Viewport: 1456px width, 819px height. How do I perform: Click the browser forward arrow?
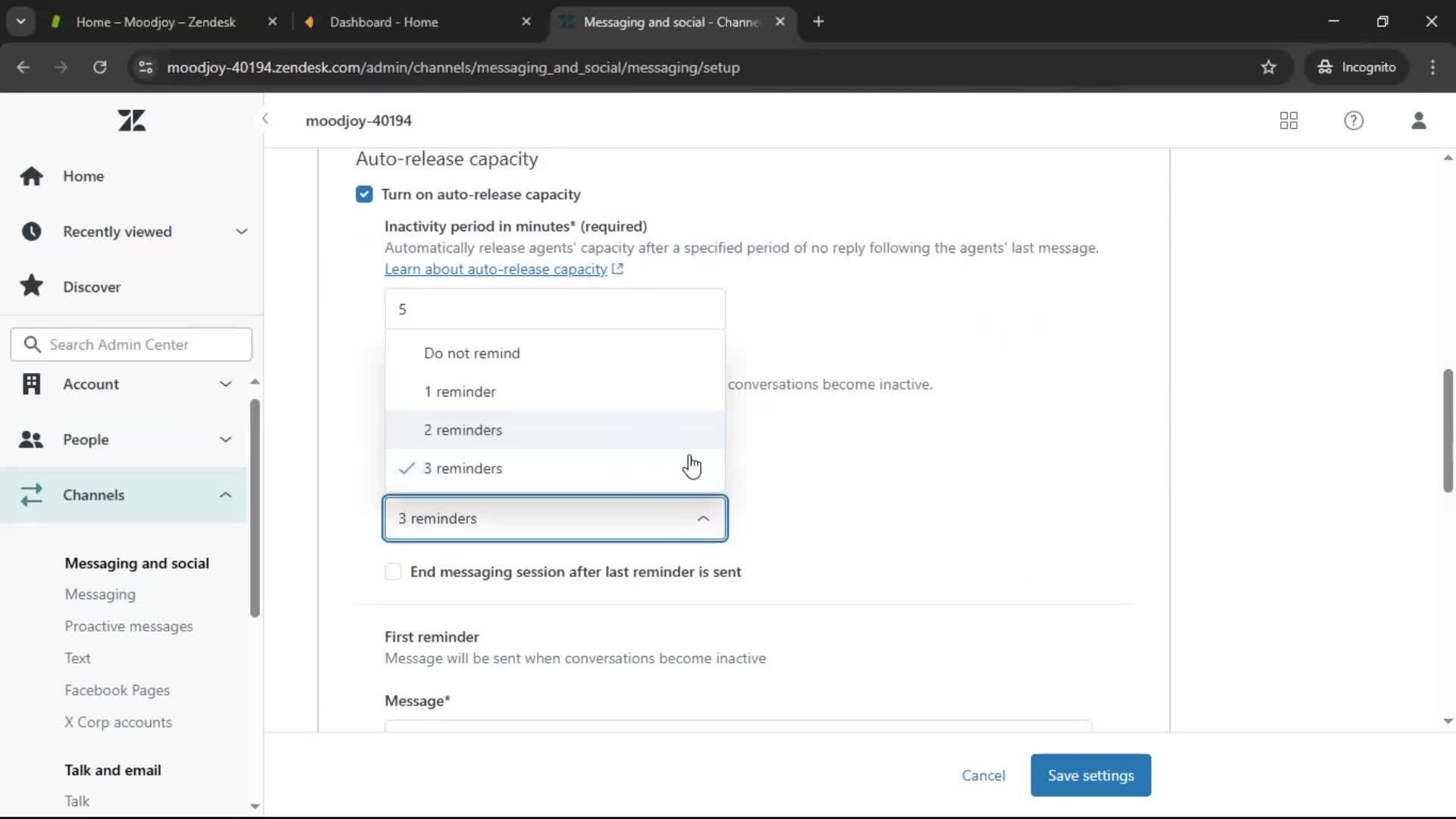pyautogui.click(x=61, y=67)
